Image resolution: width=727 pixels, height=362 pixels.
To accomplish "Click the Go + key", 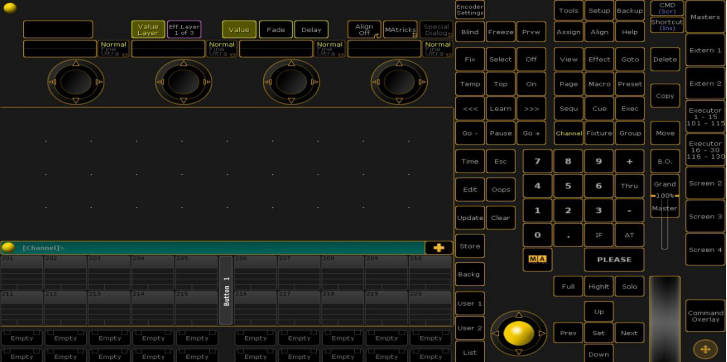I will point(531,133).
